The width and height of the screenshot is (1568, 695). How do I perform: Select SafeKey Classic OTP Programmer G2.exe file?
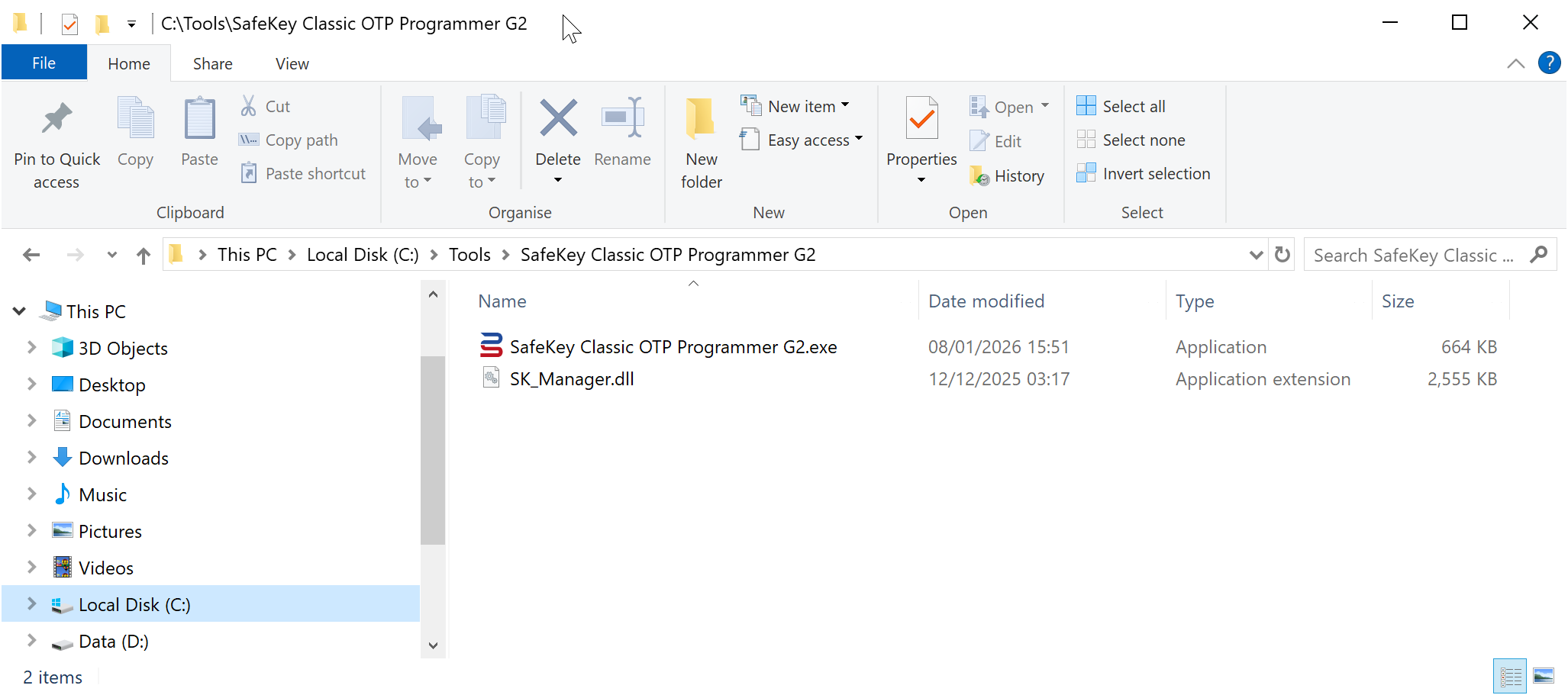(x=673, y=347)
